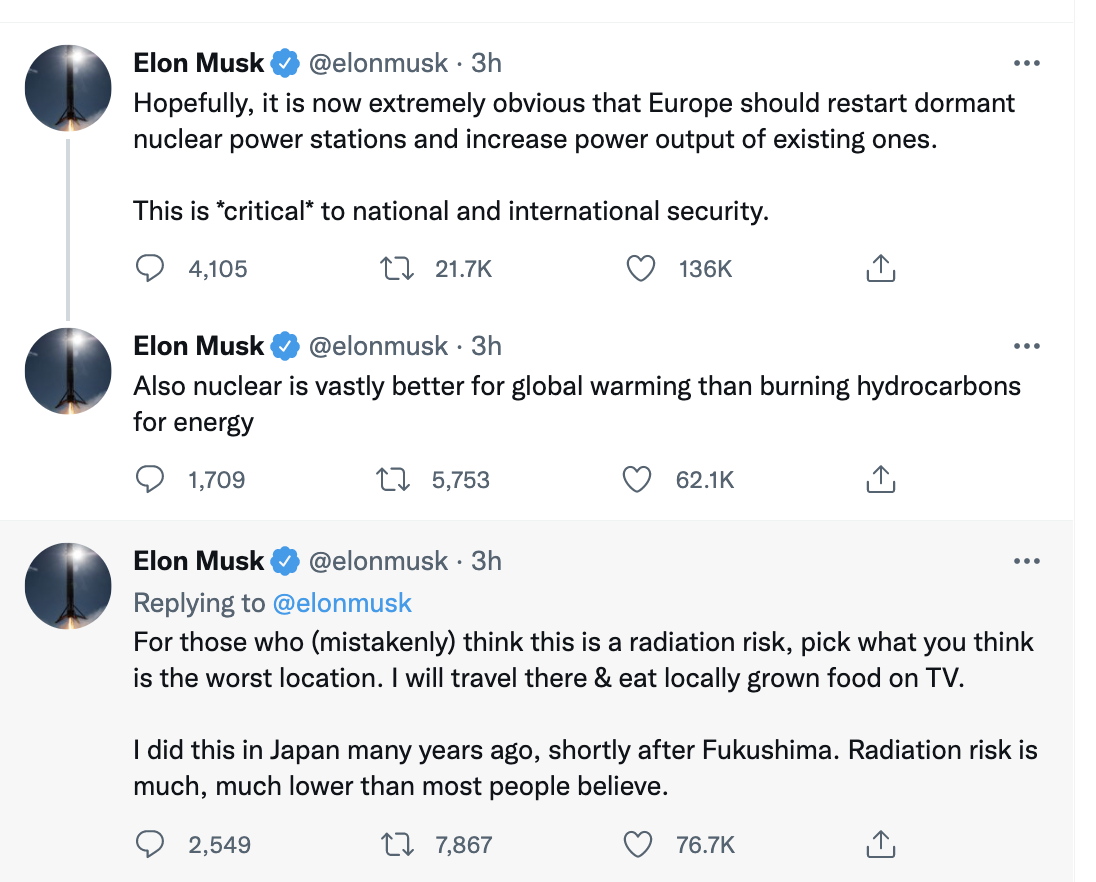Viewport: 1096px width, 882px height.
Task: Like the tweet with 136K likes
Action: coord(639,268)
